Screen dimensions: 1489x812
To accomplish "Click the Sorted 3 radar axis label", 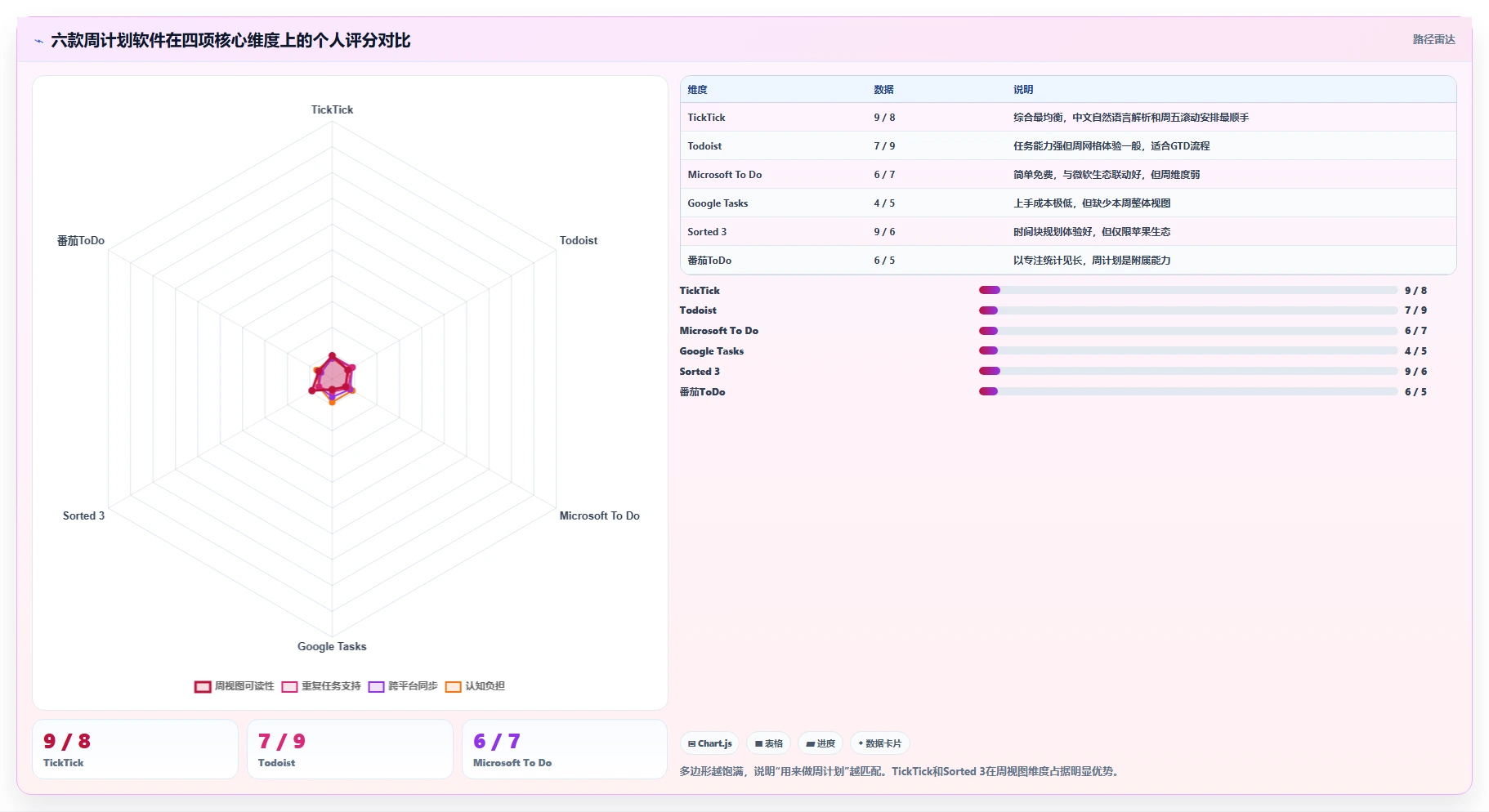I will click(83, 515).
